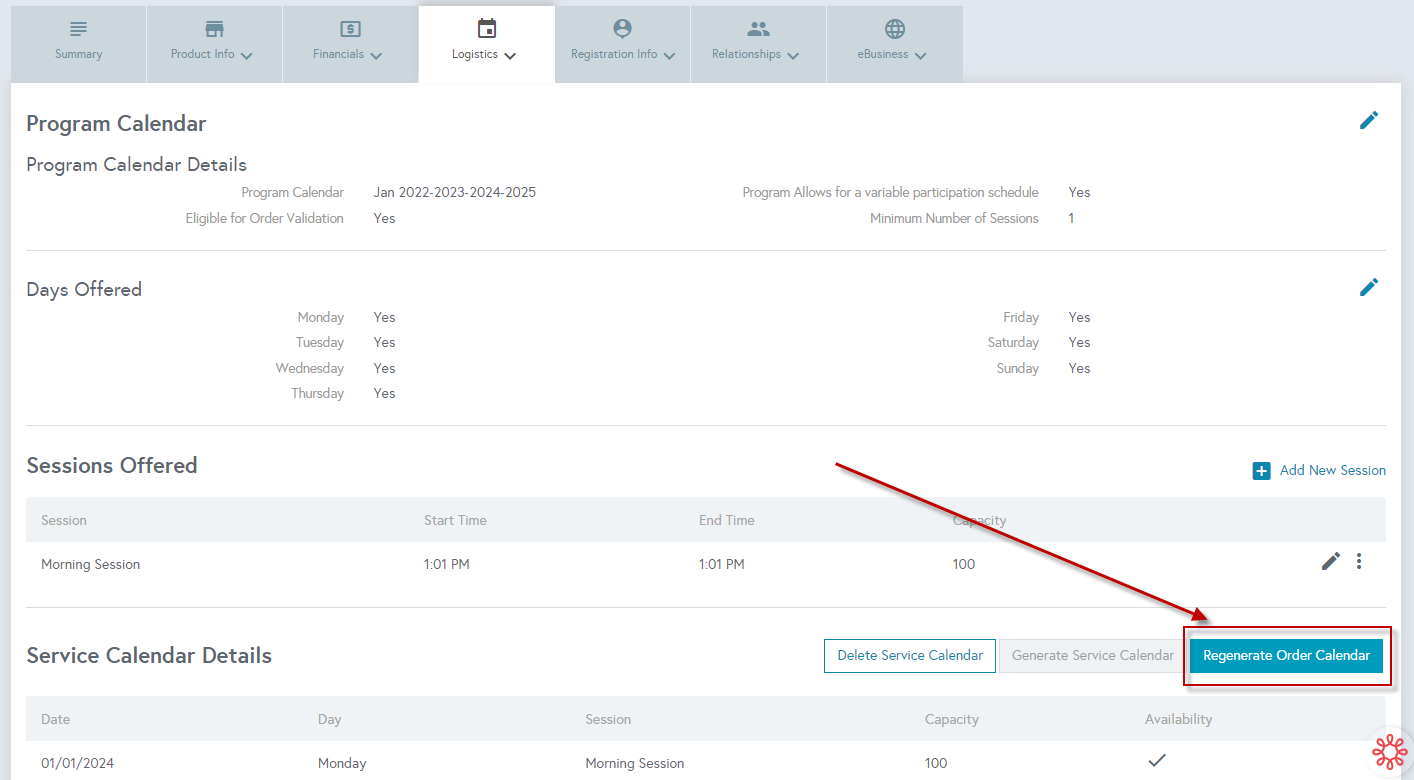Open the Financials tab
This screenshot has height=780, width=1414.
tap(350, 44)
